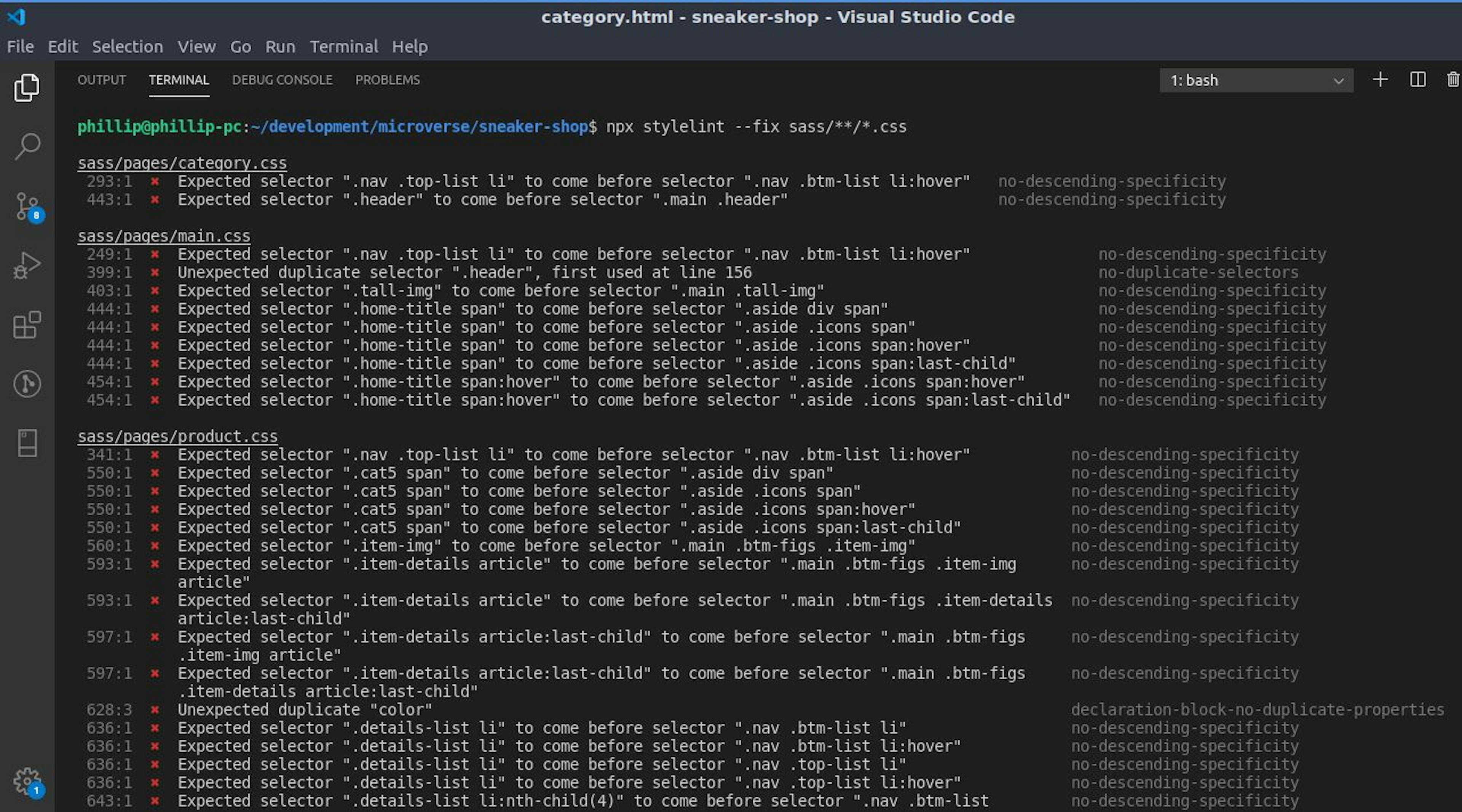Open the Manage gear settings icon
The height and width of the screenshot is (812, 1462).
click(x=28, y=783)
